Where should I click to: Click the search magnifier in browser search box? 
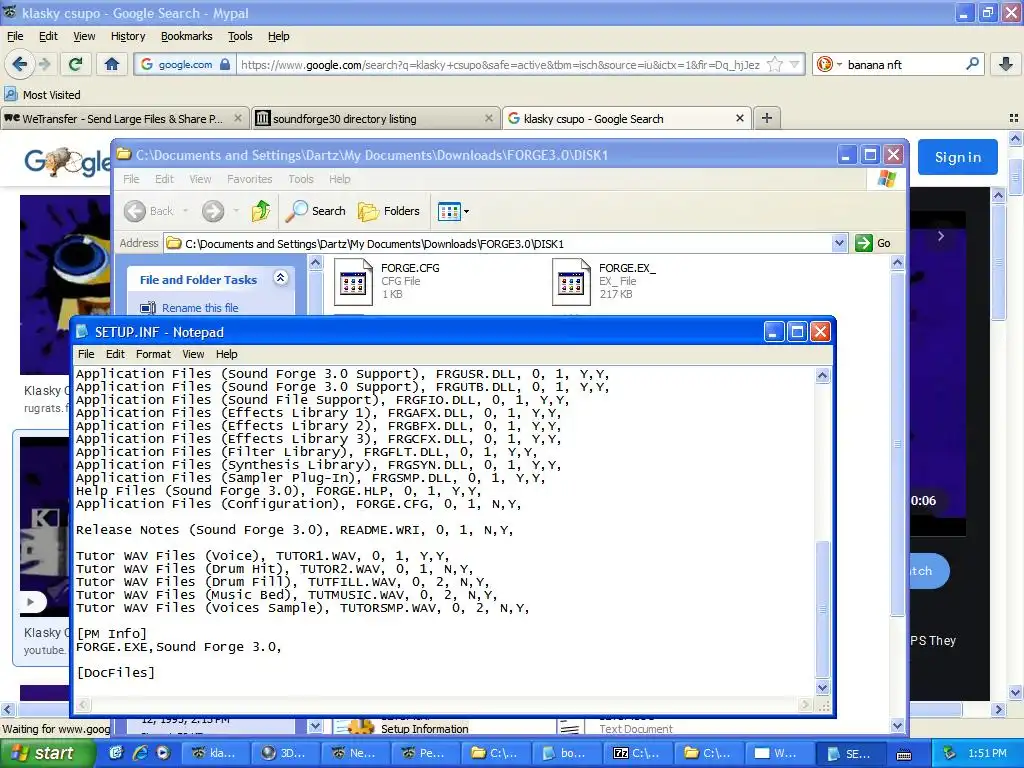pyautogui.click(x=972, y=64)
